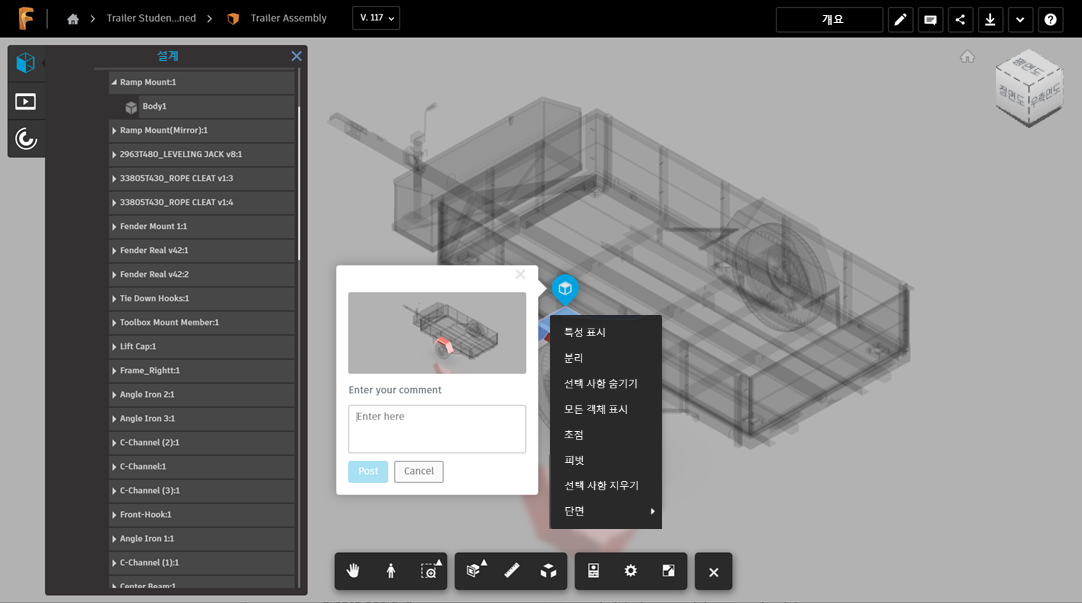Click the Share icon in the header
The width and height of the screenshot is (1082, 603).
point(960,19)
